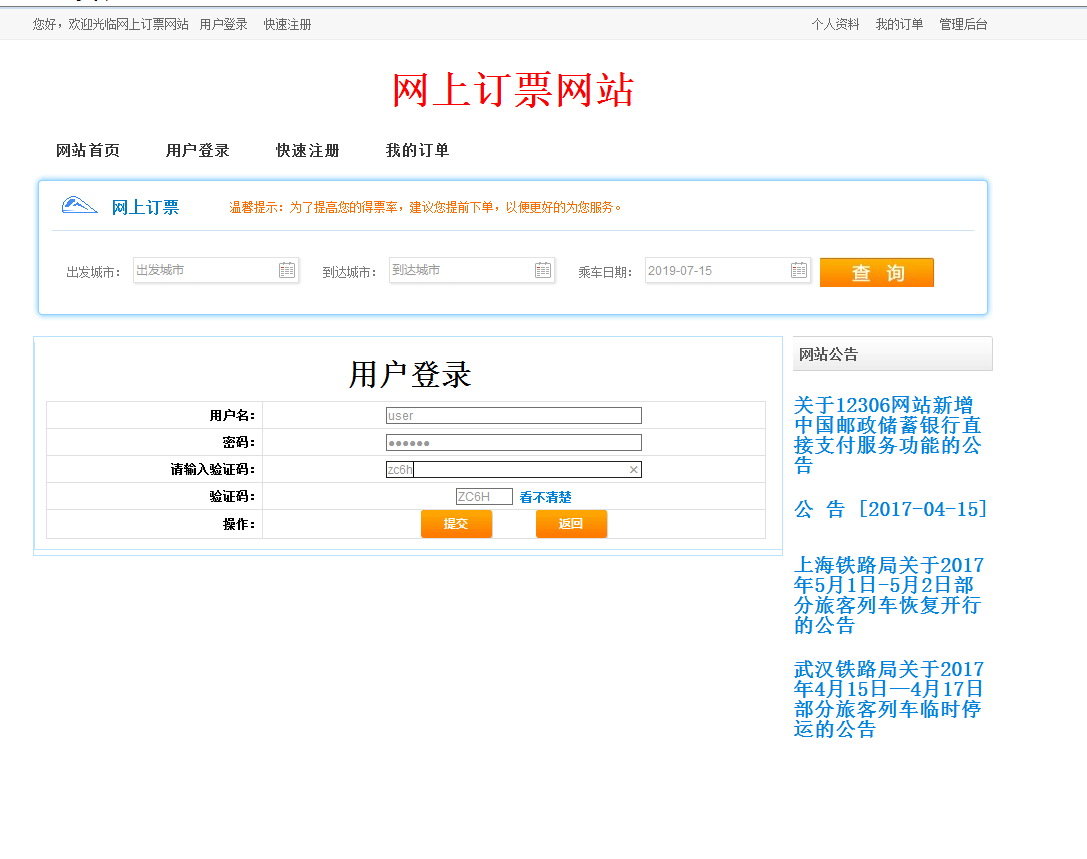
Task: Open 网站首页 in navigation menu
Action: coord(88,151)
